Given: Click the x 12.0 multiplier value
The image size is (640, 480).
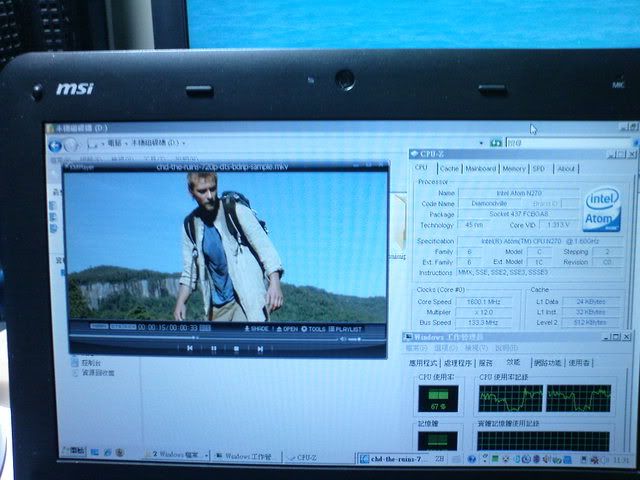Looking at the screenshot, I should 484,312.
